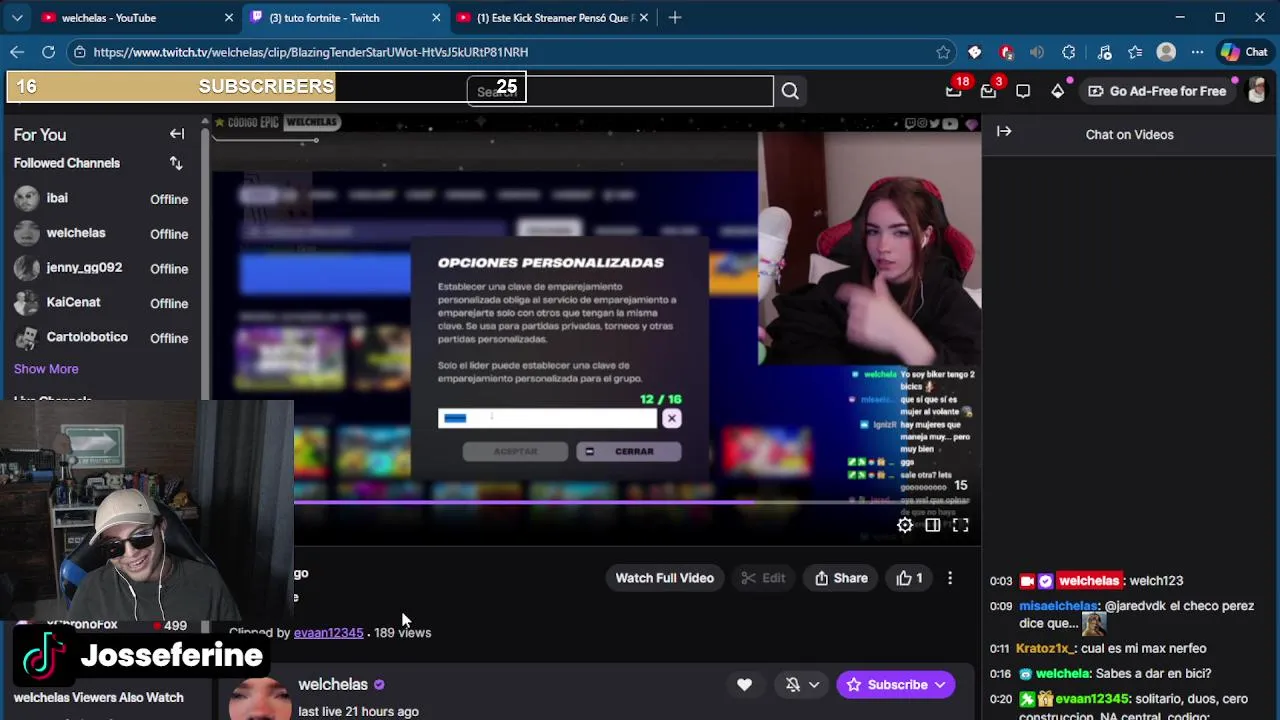This screenshot has height=720, width=1280.
Task: View site information icon in the address bar
Action: pyautogui.click(x=80, y=52)
